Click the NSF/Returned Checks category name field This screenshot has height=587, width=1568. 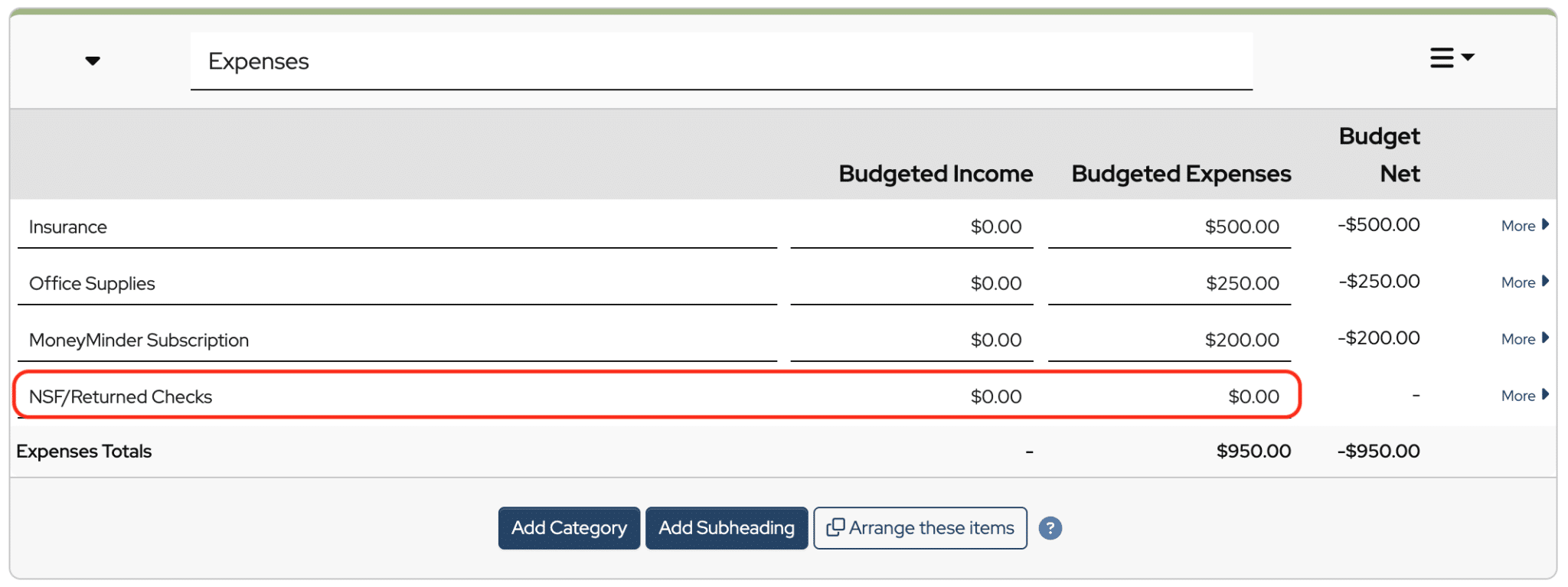(397, 397)
